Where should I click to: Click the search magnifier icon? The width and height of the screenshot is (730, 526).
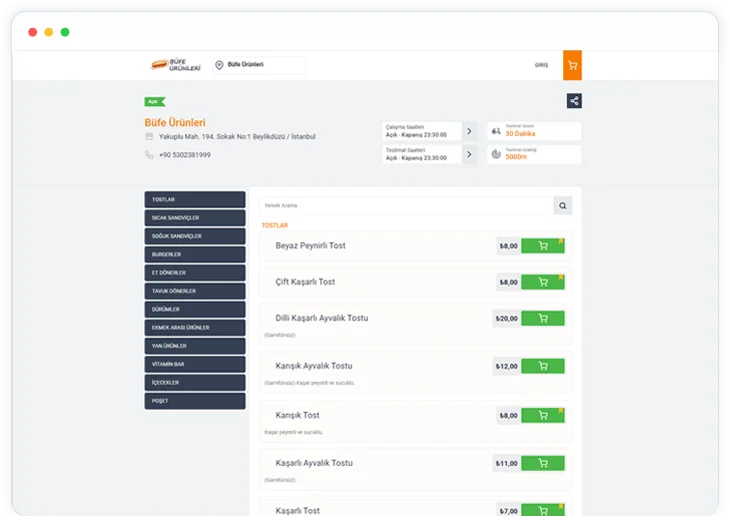pyautogui.click(x=563, y=206)
